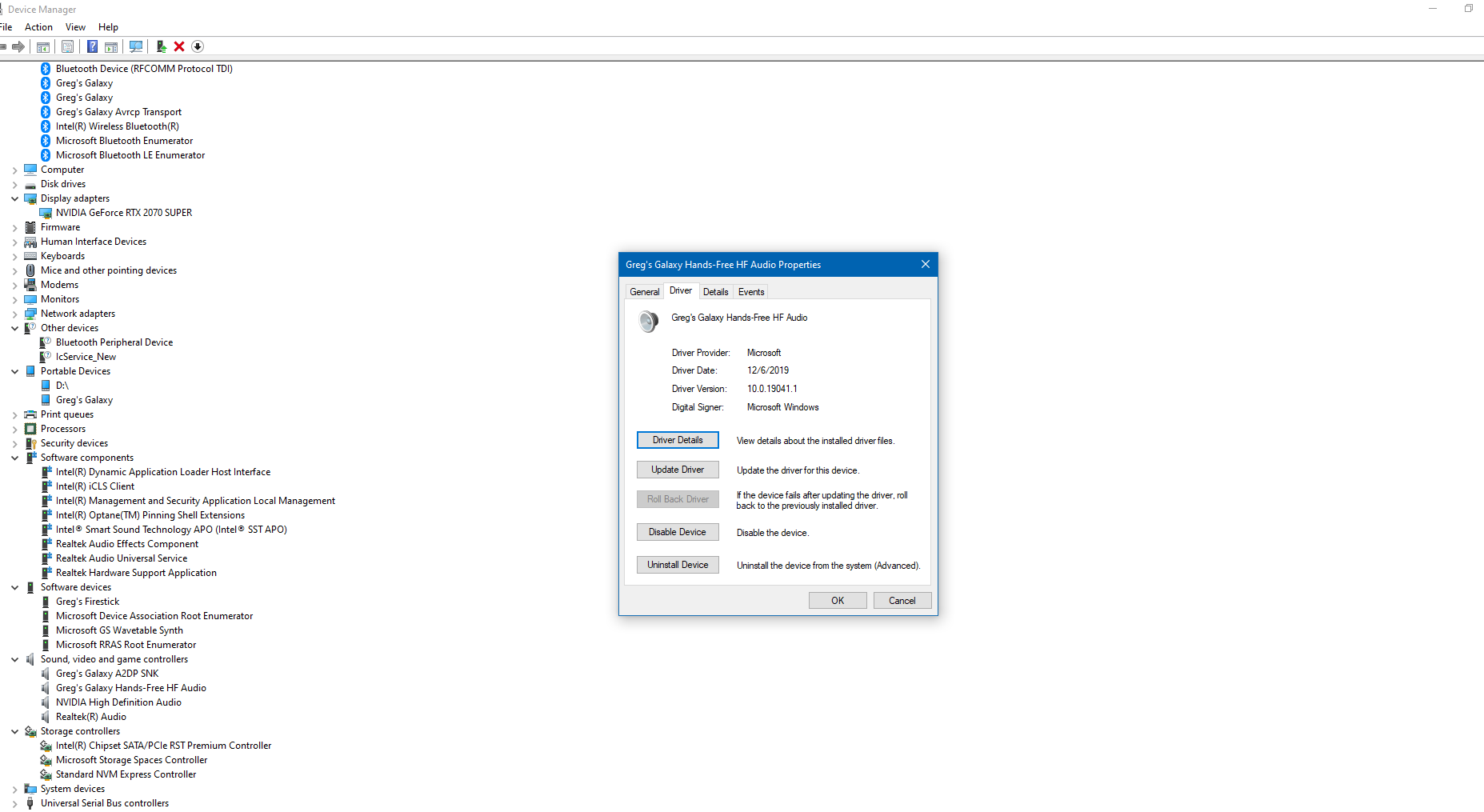Select Realtek Hardware Support Application
The width and height of the screenshot is (1484, 812).
click(136, 573)
